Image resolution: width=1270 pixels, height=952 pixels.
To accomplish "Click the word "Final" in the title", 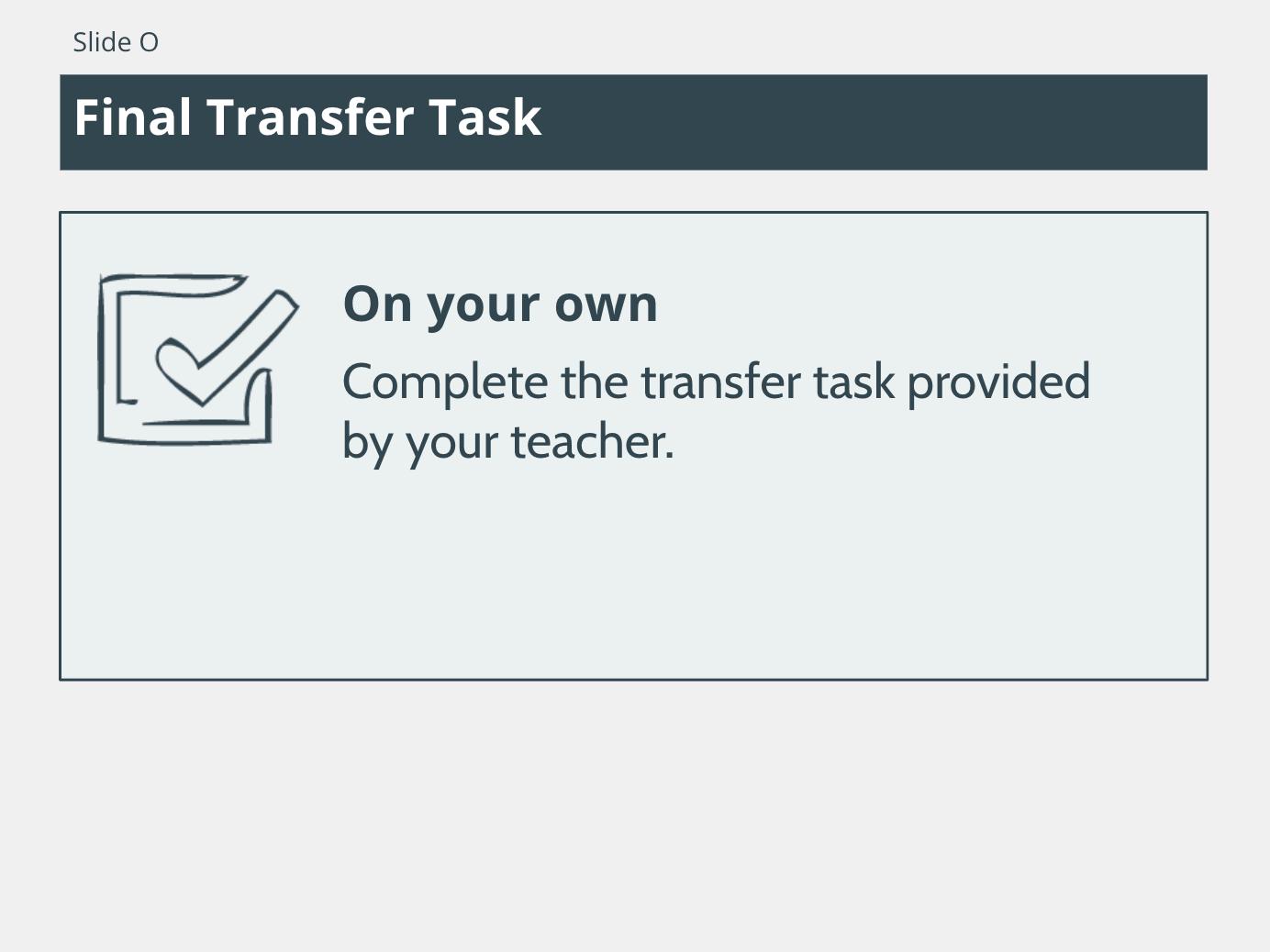I will [133, 117].
